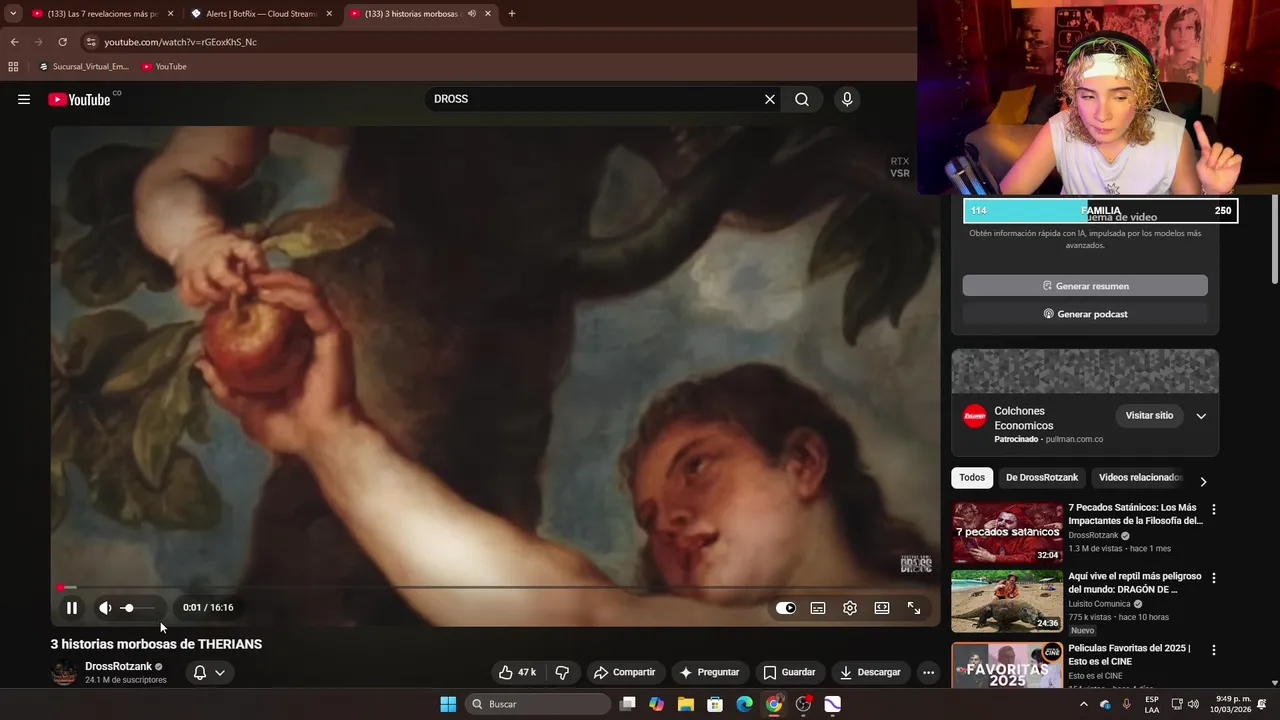The height and width of the screenshot is (720, 1280).
Task: Open a new browser tab
Action: tap(512, 14)
